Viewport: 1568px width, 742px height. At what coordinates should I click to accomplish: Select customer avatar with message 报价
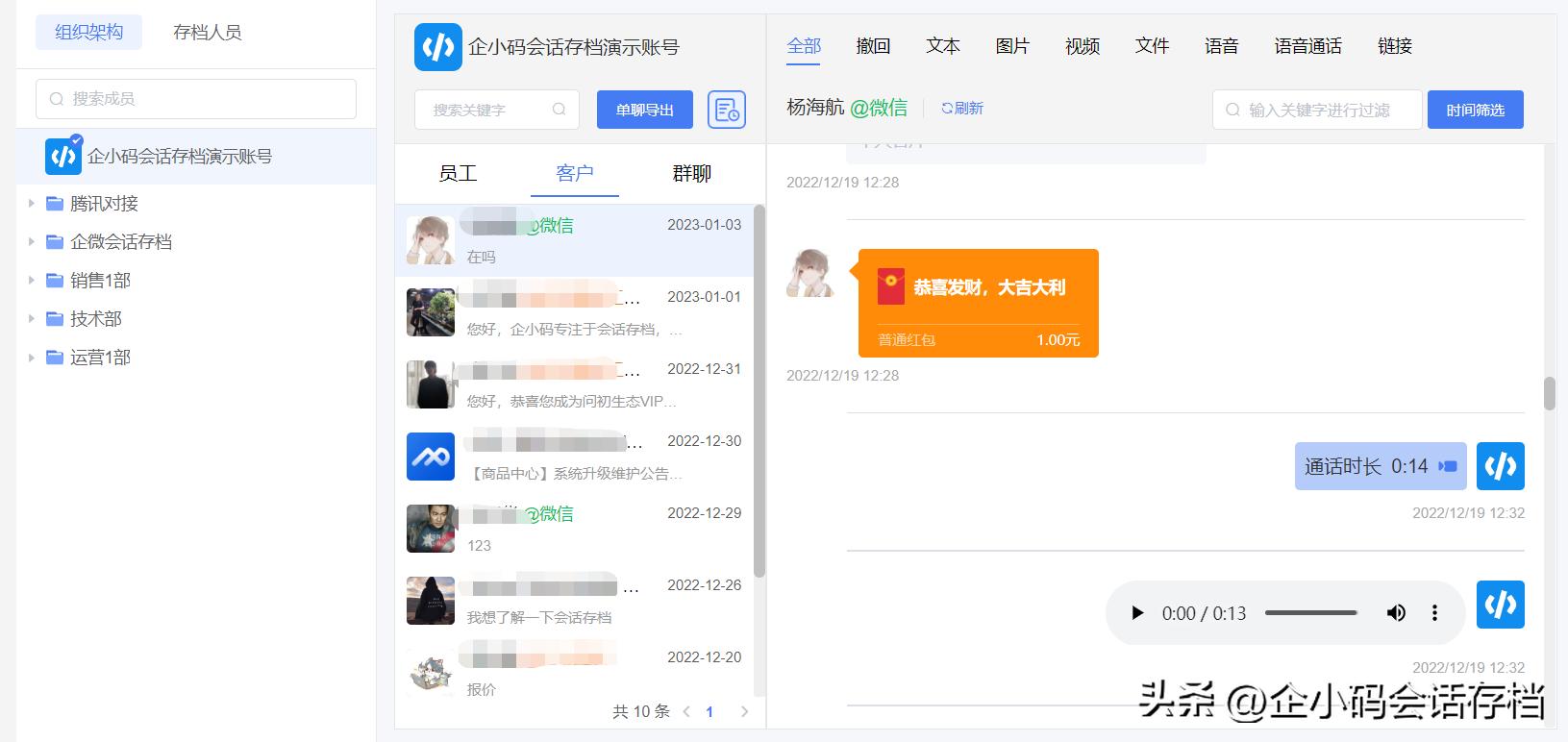(x=431, y=673)
